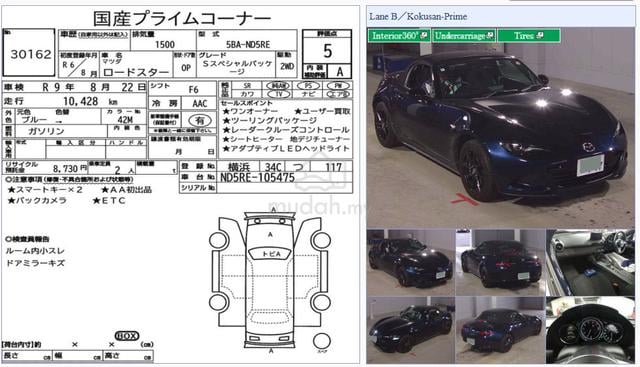Click the interior grade A

(x=340, y=72)
